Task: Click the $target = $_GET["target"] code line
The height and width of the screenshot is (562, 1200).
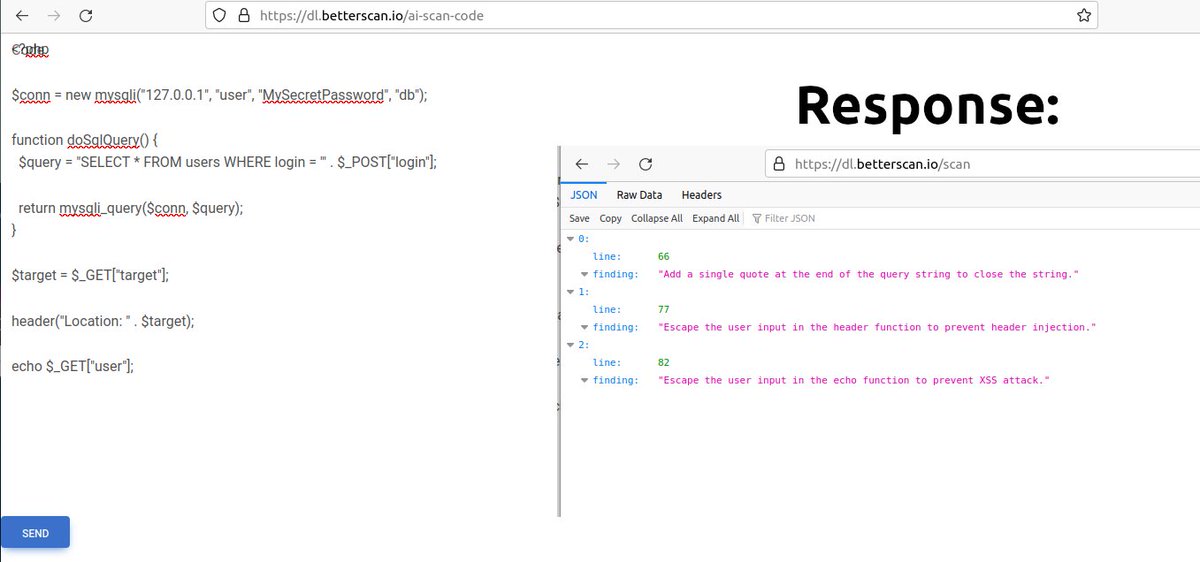Action: [90, 274]
